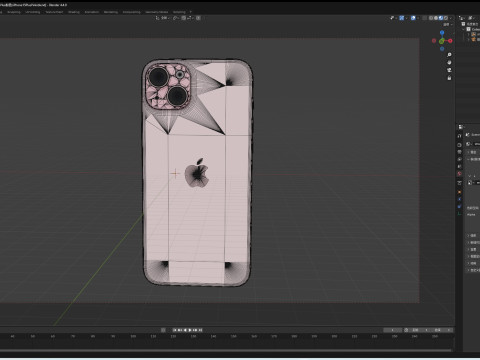
Task: Open the transform orientation dropdown in viewport header
Action: click(x=163, y=18)
